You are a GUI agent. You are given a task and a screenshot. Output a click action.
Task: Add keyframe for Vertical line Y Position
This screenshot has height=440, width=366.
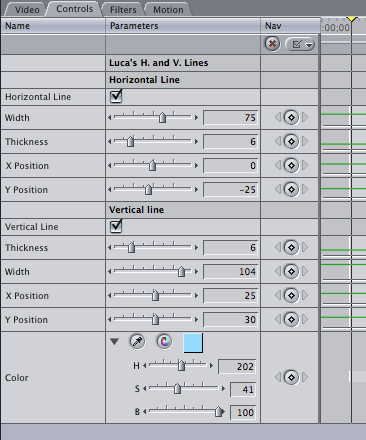click(x=291, y=319)
